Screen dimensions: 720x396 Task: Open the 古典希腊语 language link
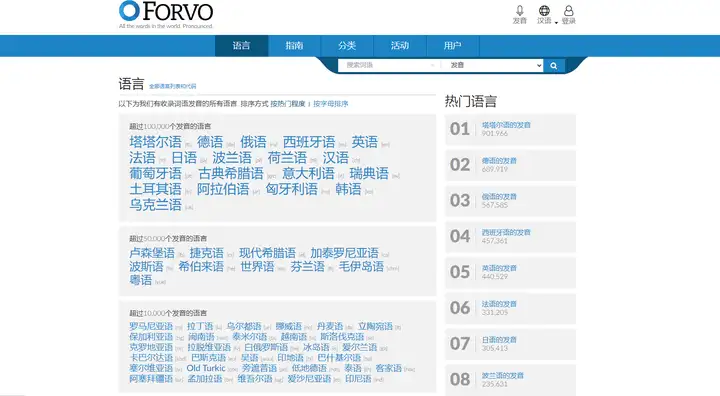point(231,173)
